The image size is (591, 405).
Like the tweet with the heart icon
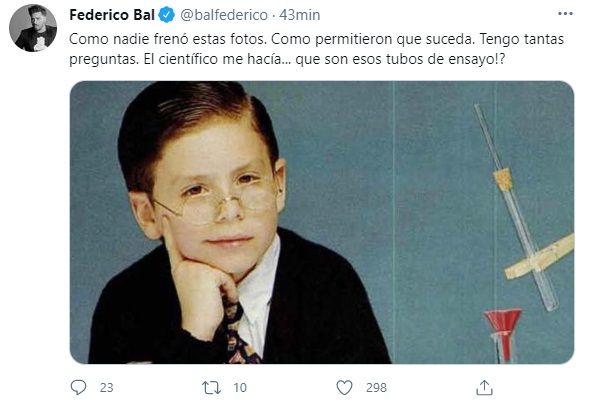pyautogui.click(x=344, y=387)
